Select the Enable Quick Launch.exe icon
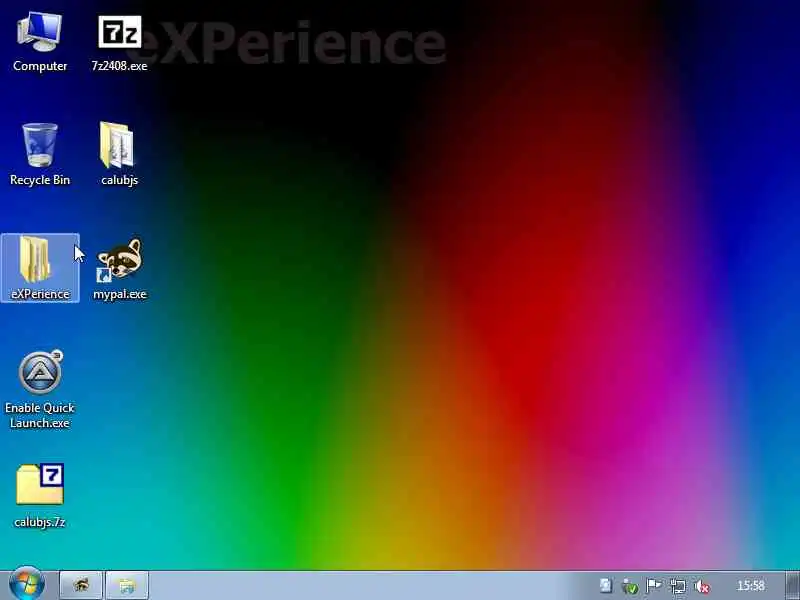Image resolution: width=800 pixels, height=600 pixels. click(x=40, y=372)
